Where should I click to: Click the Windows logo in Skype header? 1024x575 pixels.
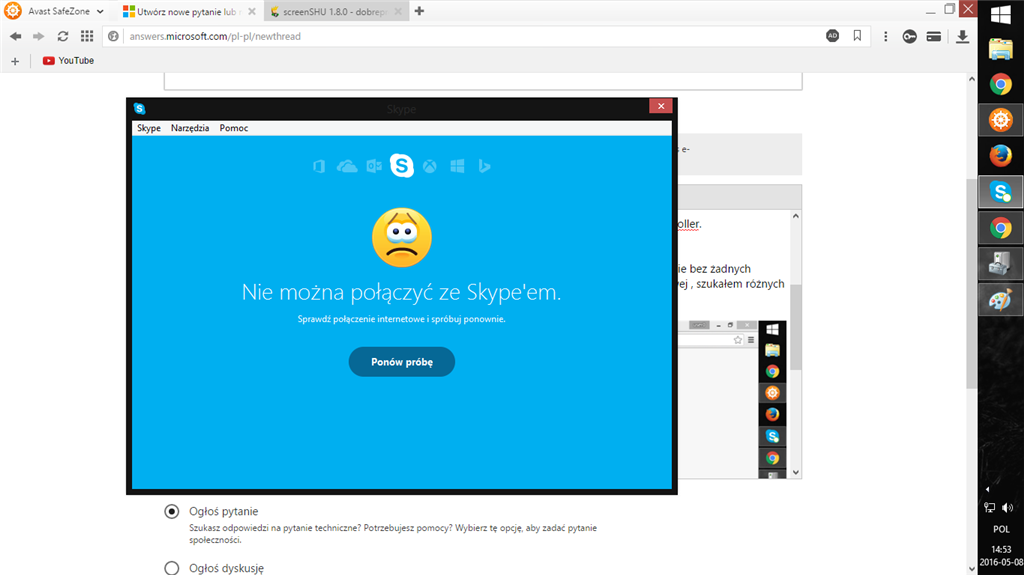pos(457,167)
